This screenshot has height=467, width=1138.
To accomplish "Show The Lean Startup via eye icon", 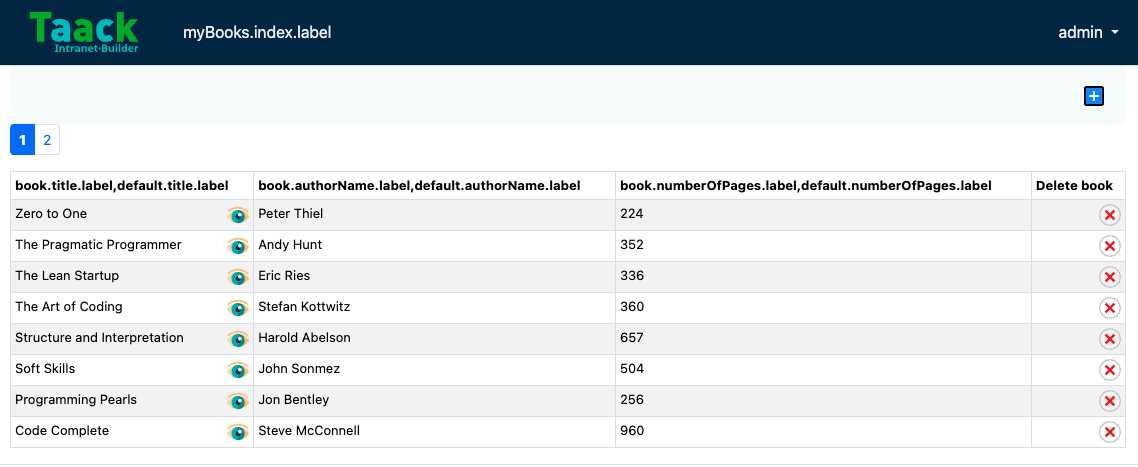I will [x=238, y=277].
